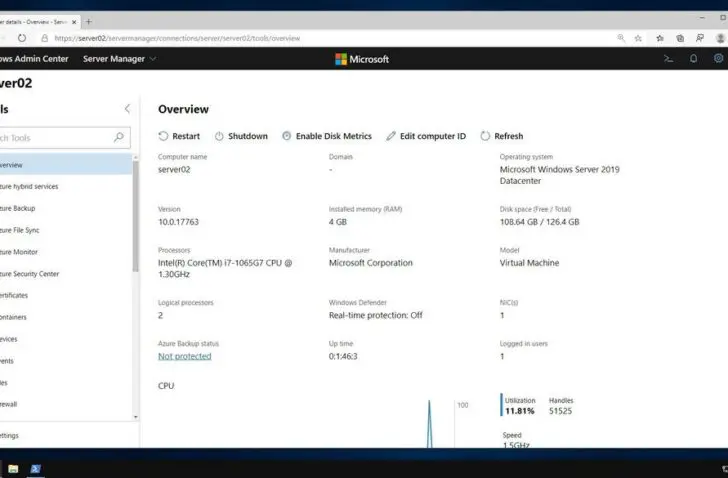Click the Restart server button
This screenshot has height=478, width=728.
pos(179,136)
